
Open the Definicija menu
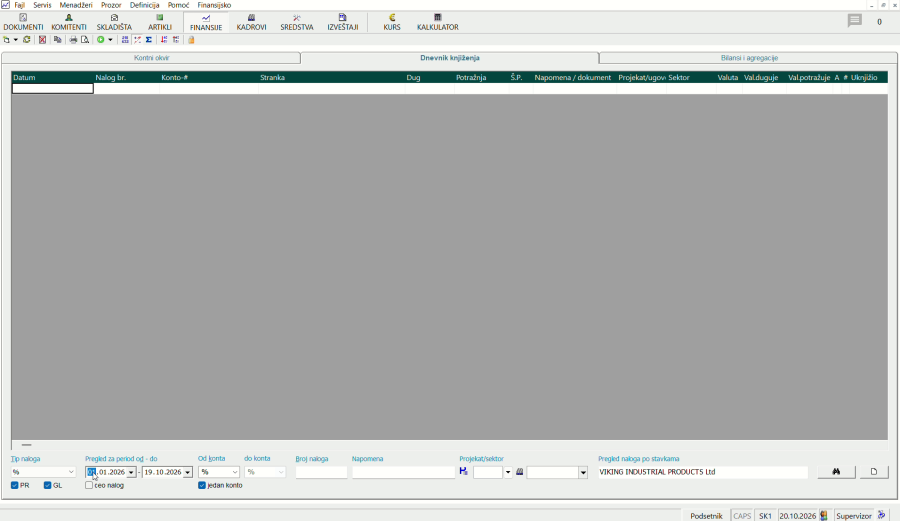(x=144, y=5)
